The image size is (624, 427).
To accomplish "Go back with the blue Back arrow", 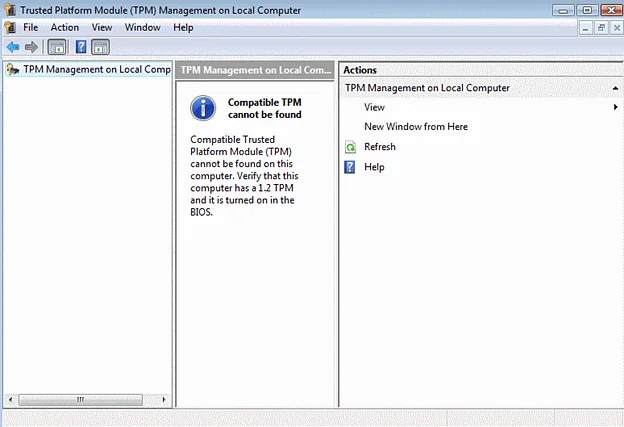I will [x=13, y=47].
